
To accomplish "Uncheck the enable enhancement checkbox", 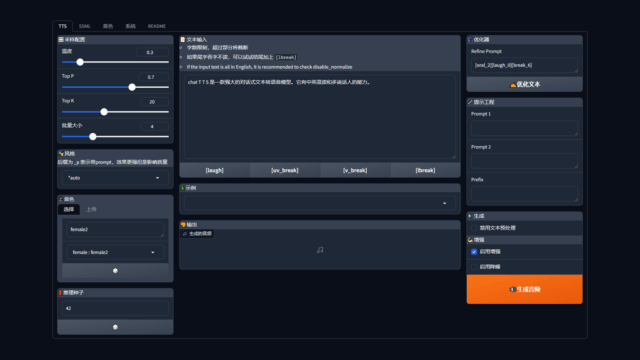I will pos(474,252).
